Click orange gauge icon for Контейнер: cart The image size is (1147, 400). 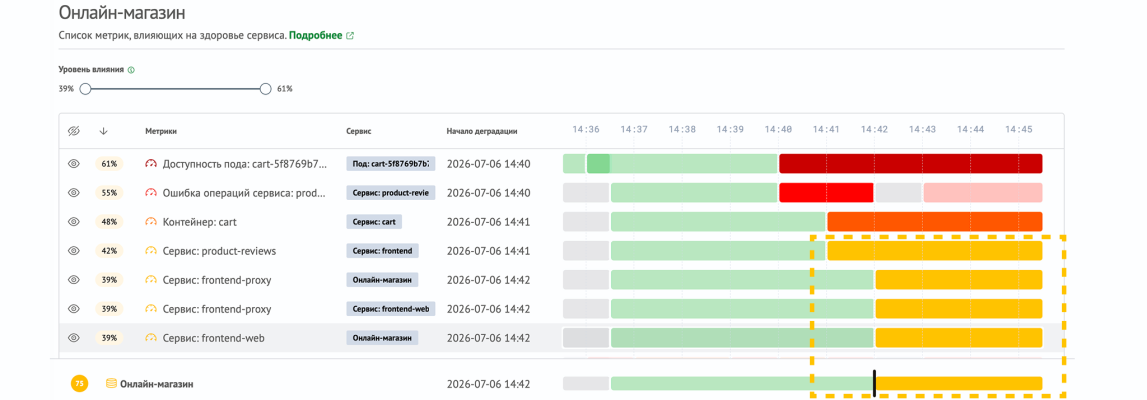pos(151,222)
